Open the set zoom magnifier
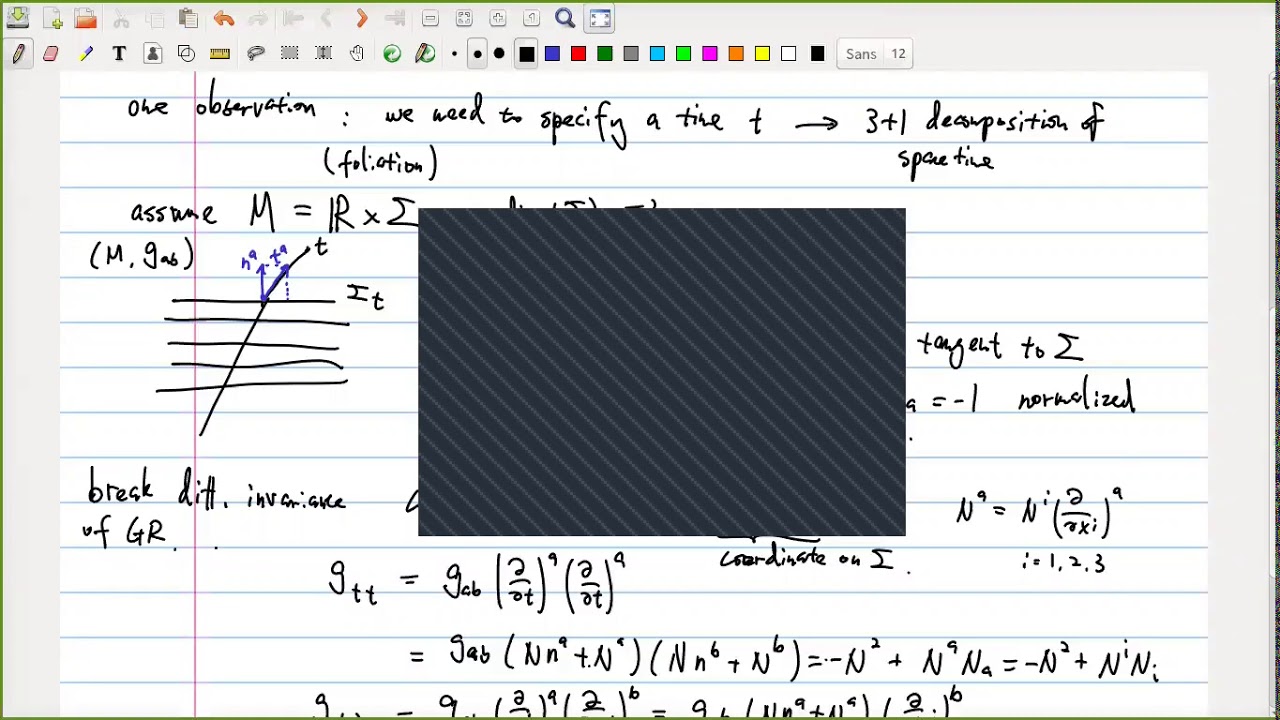This screenshot has height=720, width=1280. point(565,18)
